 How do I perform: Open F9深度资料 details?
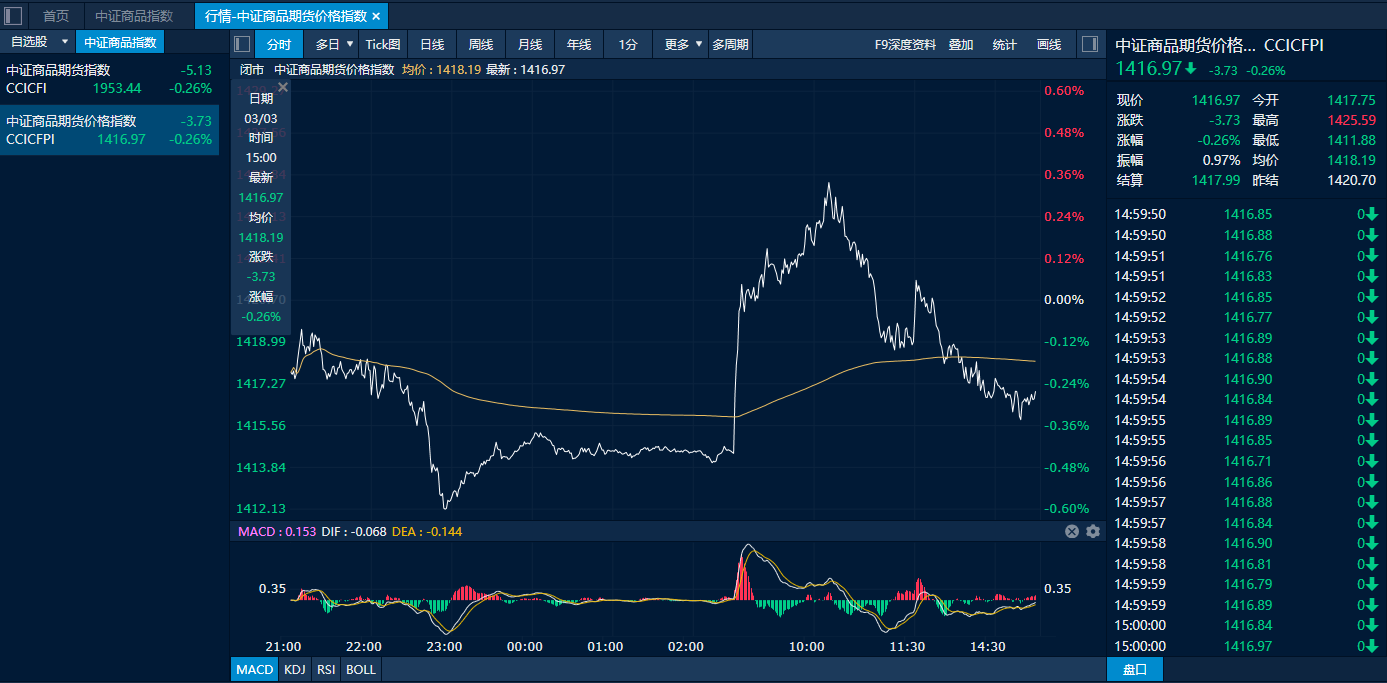tap(905, 44)
